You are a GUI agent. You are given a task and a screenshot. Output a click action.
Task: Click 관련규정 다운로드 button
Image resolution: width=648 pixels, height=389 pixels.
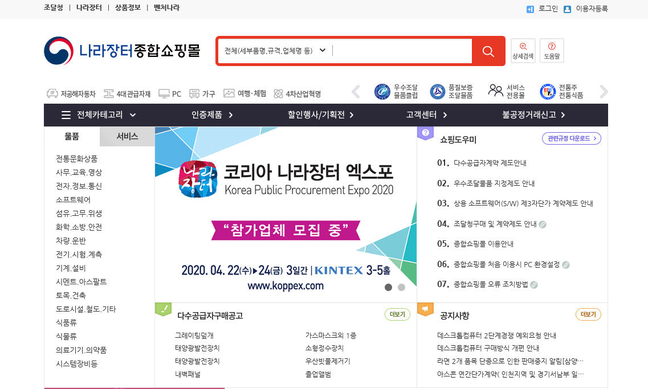pos(572,138)
